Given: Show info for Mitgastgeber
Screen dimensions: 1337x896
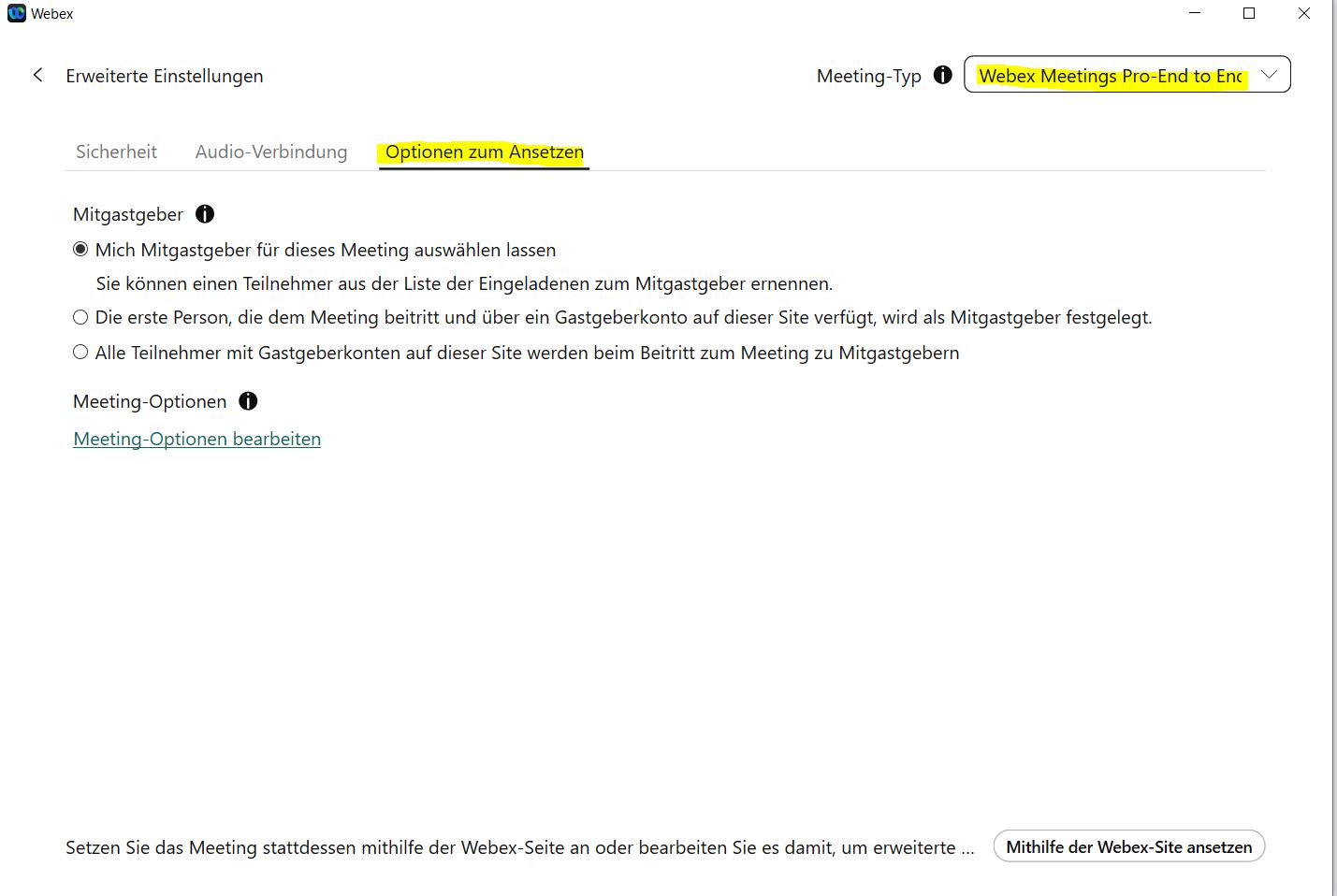Looking at the screenshot, I should click(205, 214).
